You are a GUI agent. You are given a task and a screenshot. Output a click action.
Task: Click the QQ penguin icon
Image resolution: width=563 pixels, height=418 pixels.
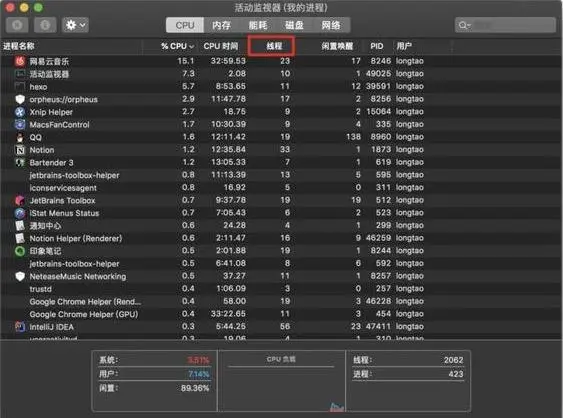20,137
